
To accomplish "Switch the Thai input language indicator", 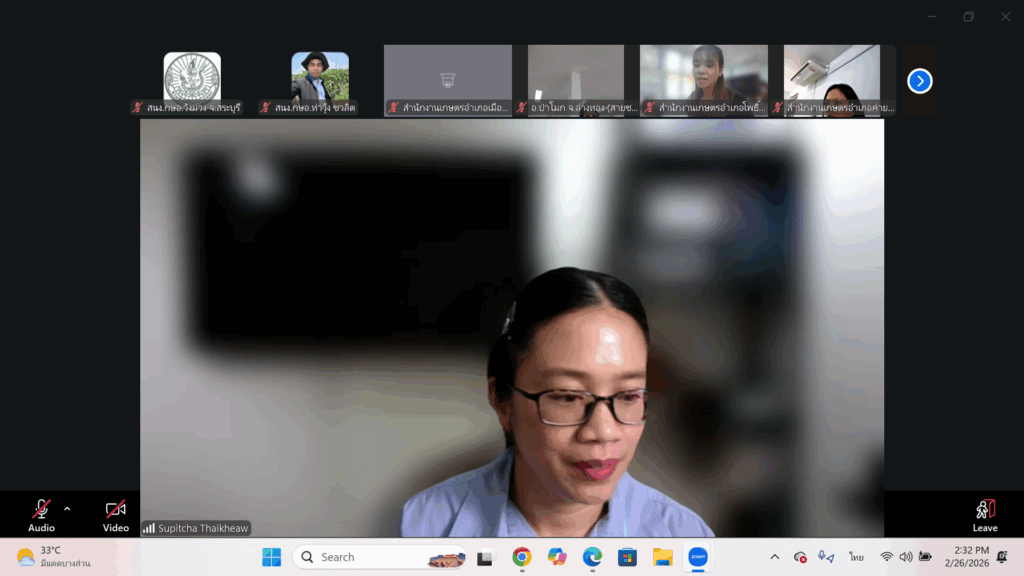I will [856, 557].
